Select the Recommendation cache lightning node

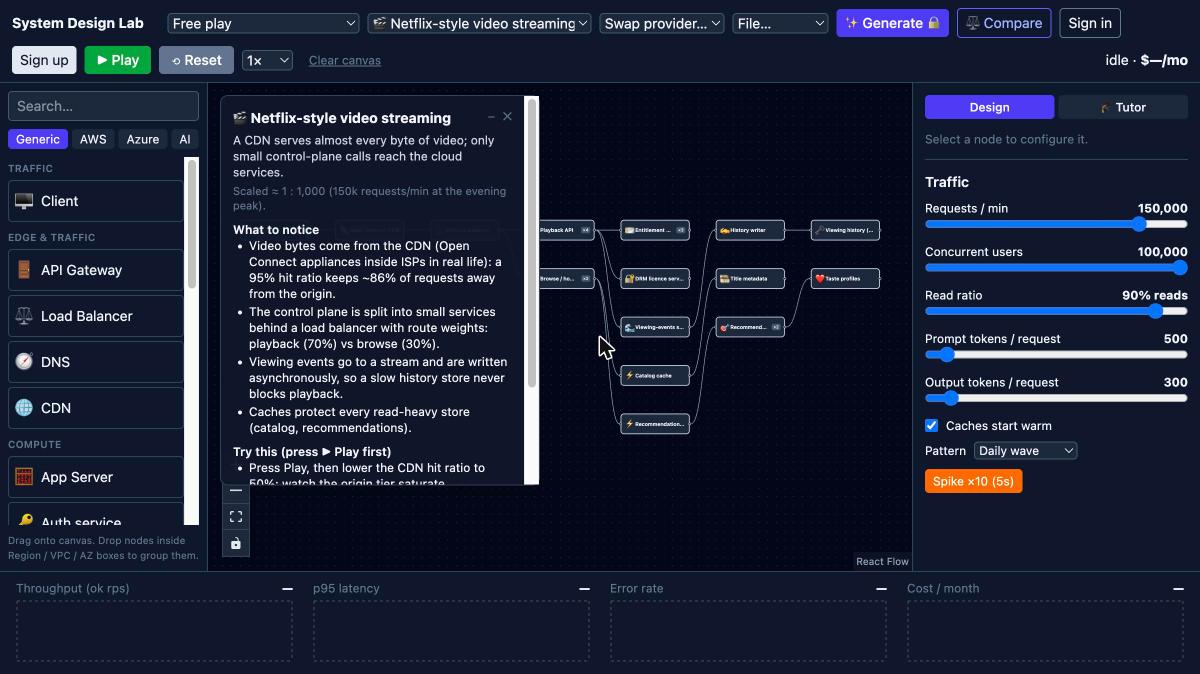pyautogui.click(x=655, y=424)
